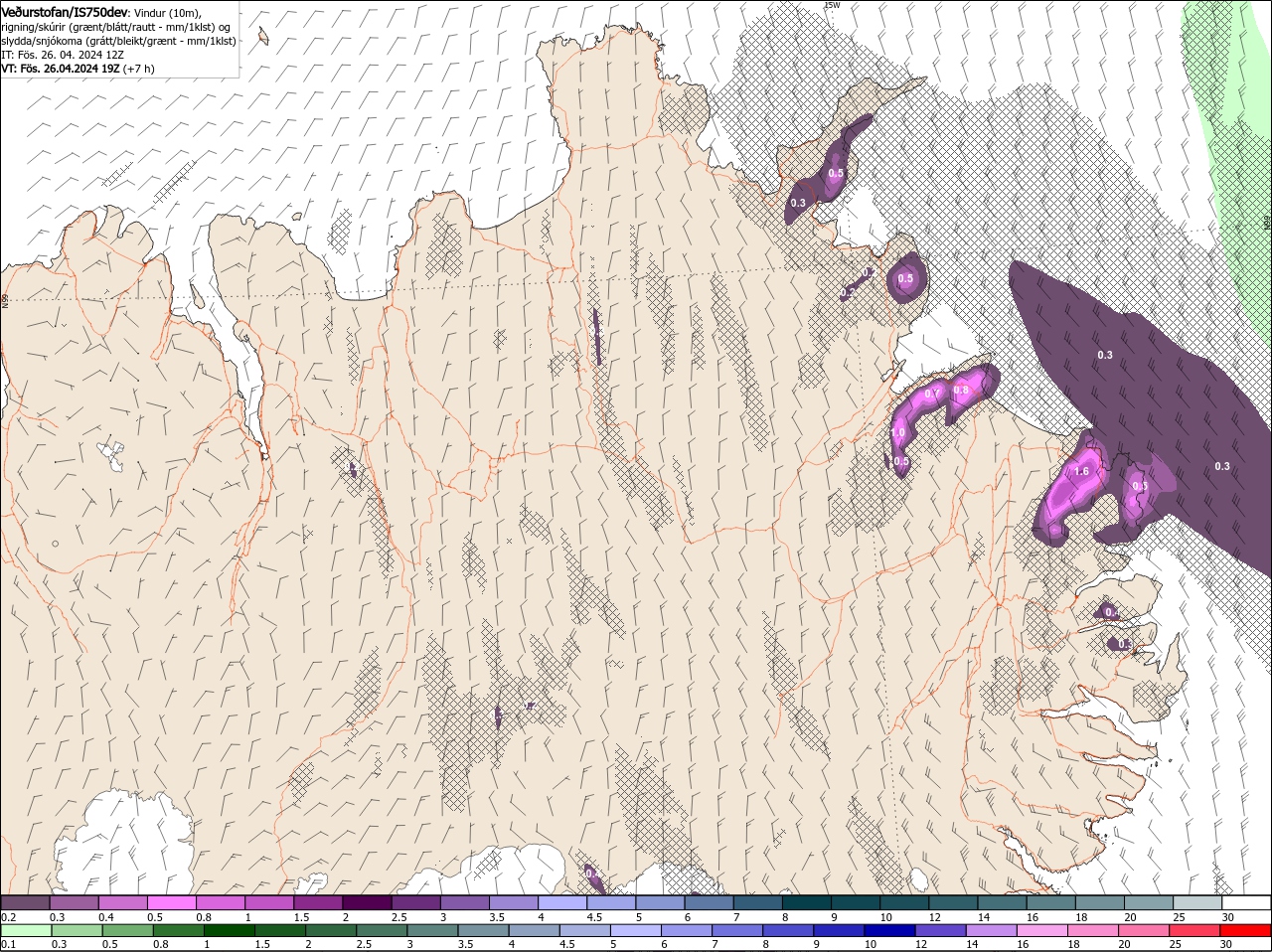The width and height of the screenshot is (1272, 952).
Task: Click the 1.6 precipitation value on the map
Action: tap(1082, 472)
